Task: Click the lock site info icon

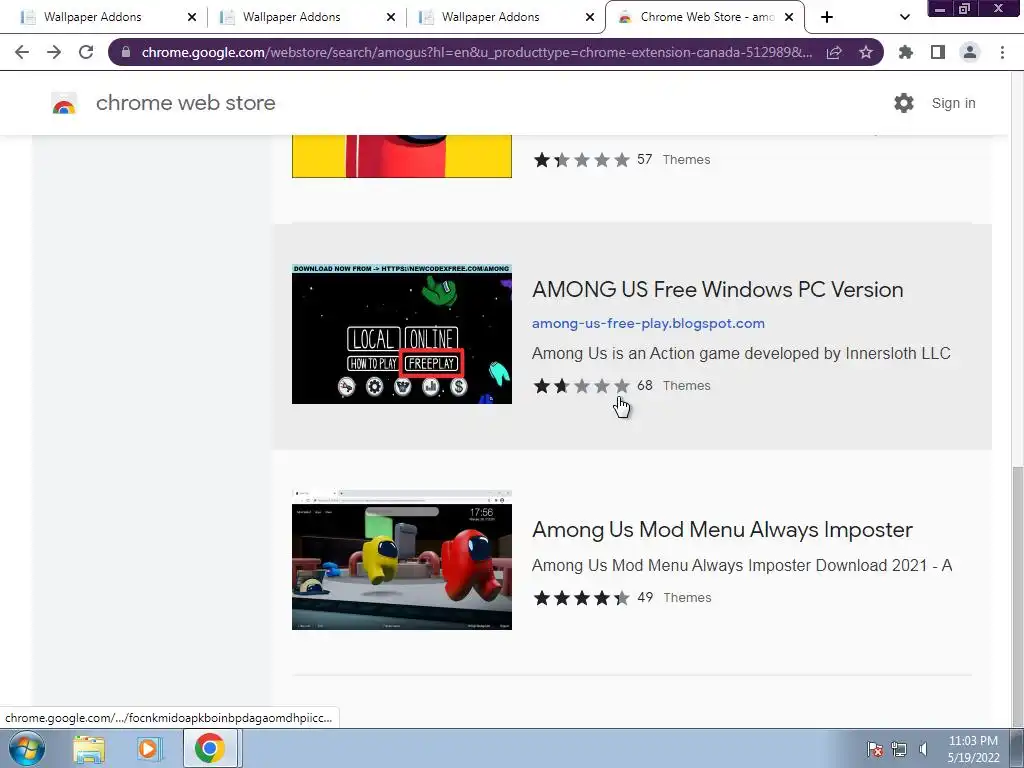Action: tap(126, 52)
